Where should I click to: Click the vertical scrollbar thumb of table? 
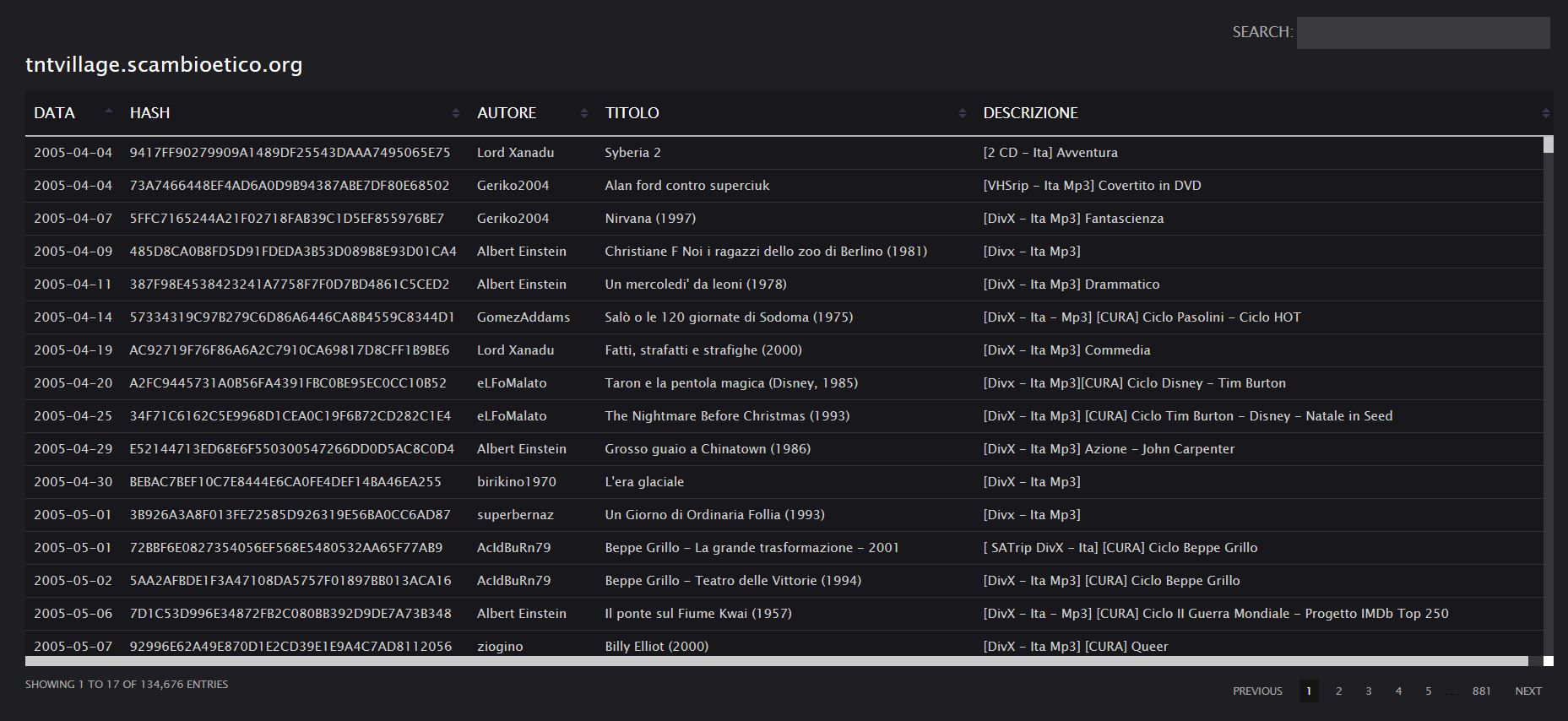tap(1548, 144)
